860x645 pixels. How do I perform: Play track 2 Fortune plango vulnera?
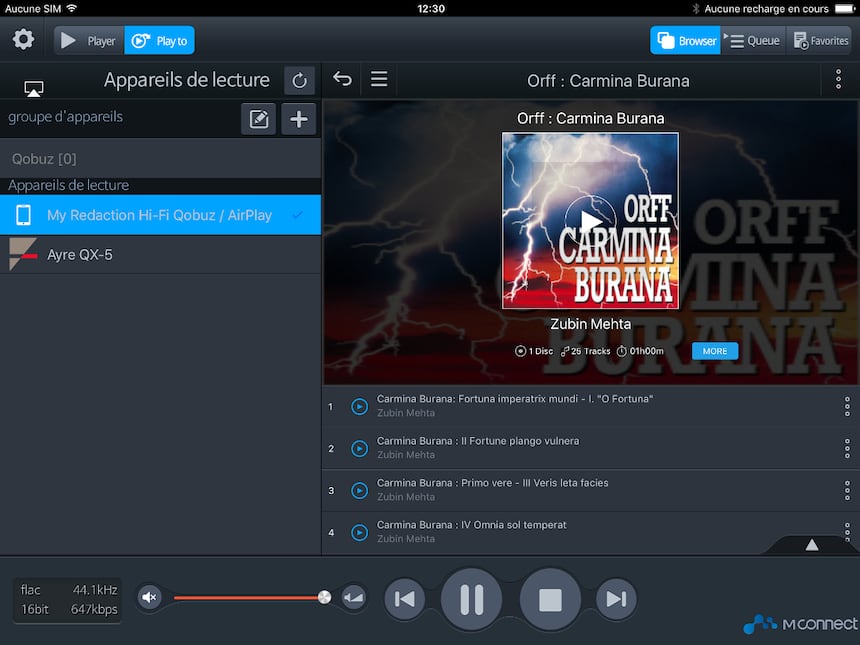point(359,449)
